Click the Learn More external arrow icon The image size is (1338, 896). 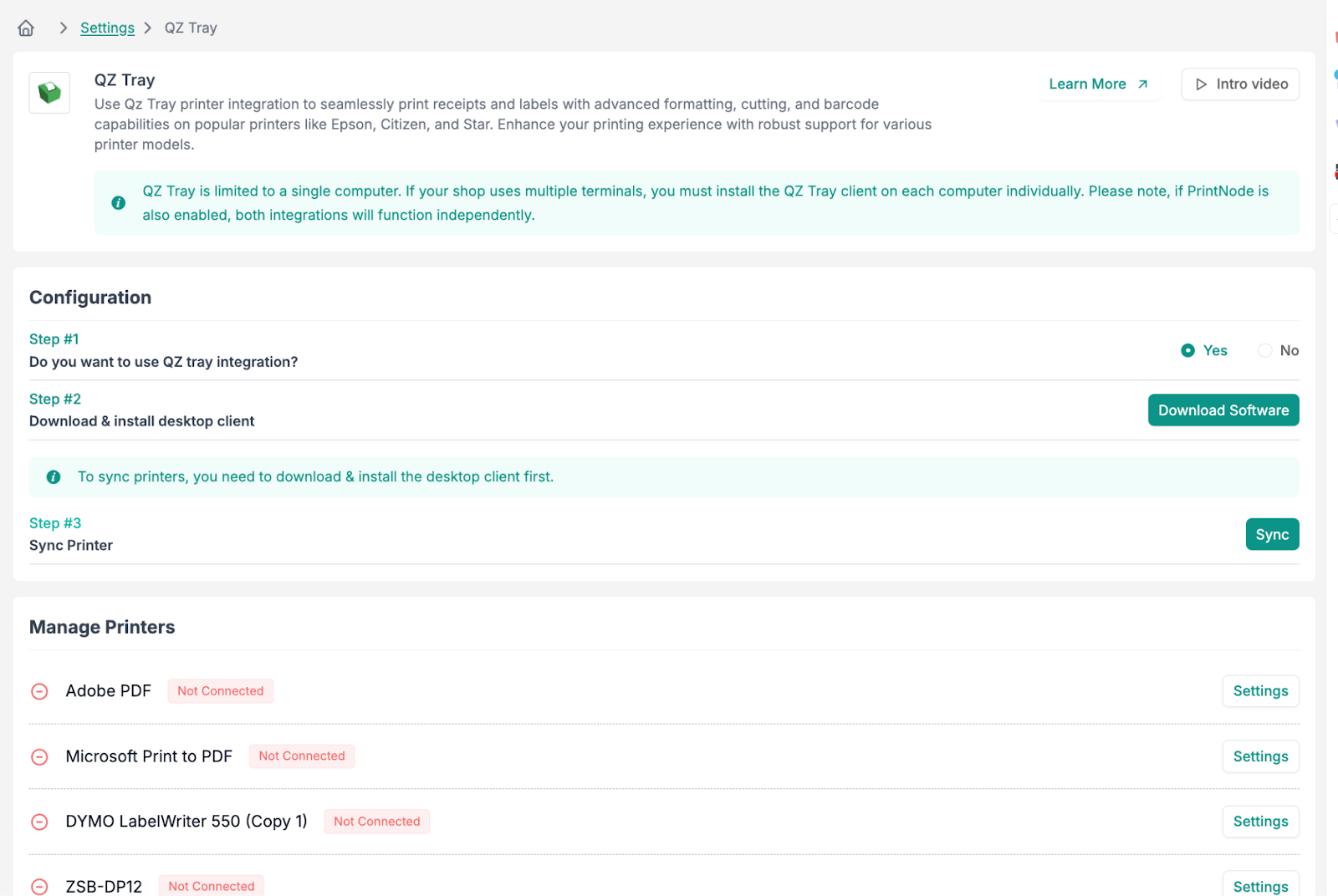pos(1142,84)
